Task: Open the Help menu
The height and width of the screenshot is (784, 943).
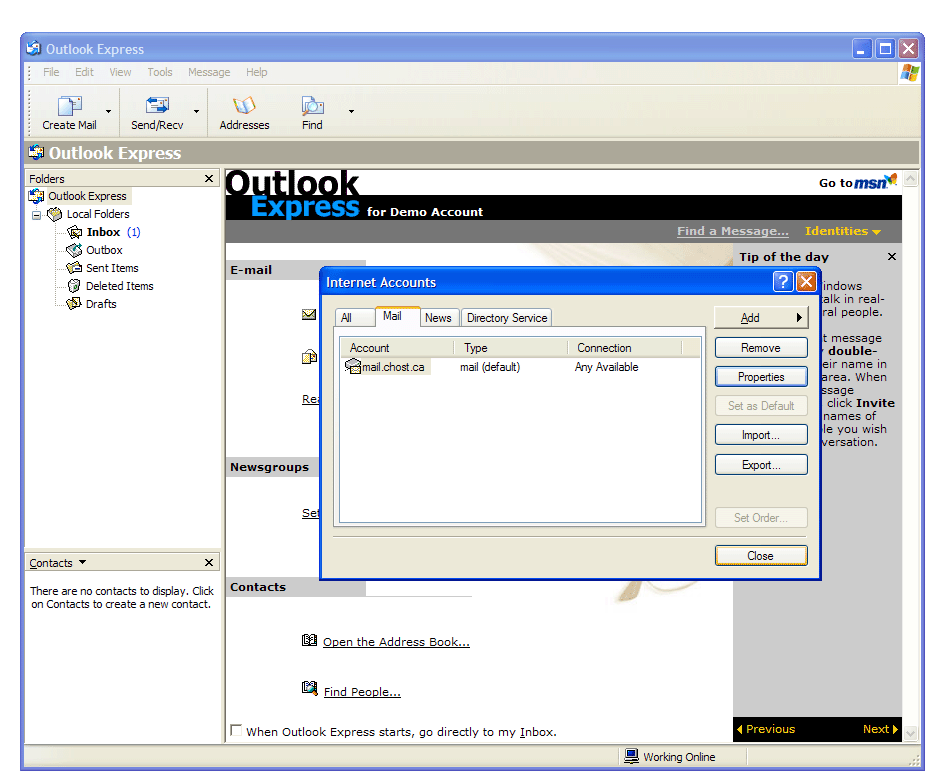Action: pos(257,72)
